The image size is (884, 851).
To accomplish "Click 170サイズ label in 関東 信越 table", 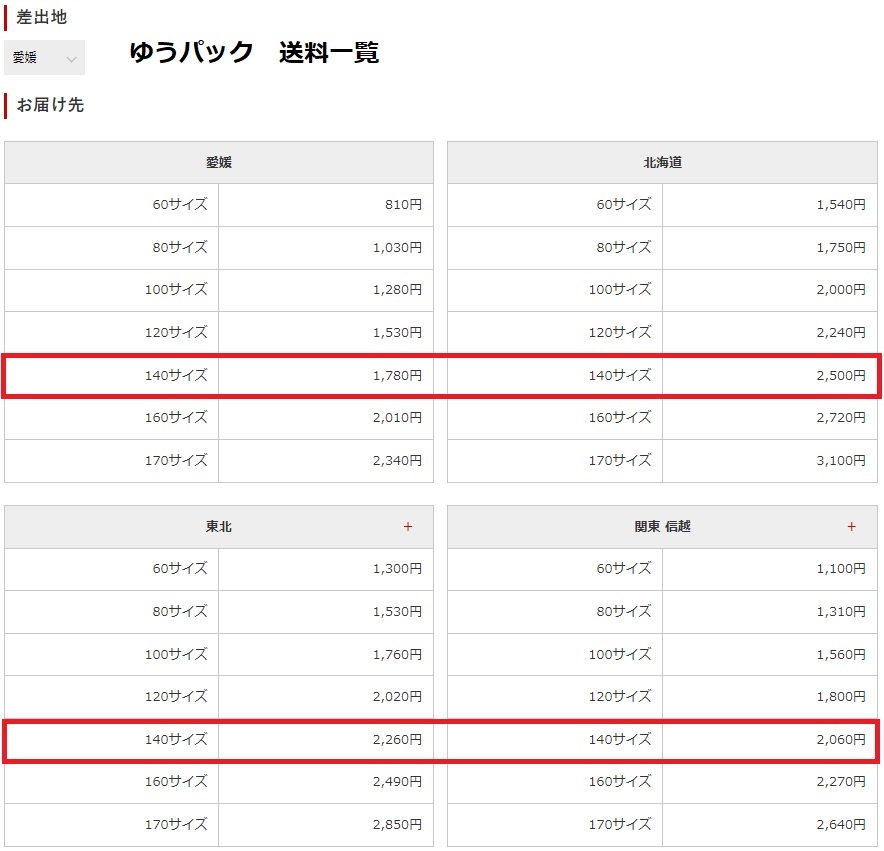I will (620, 824).
